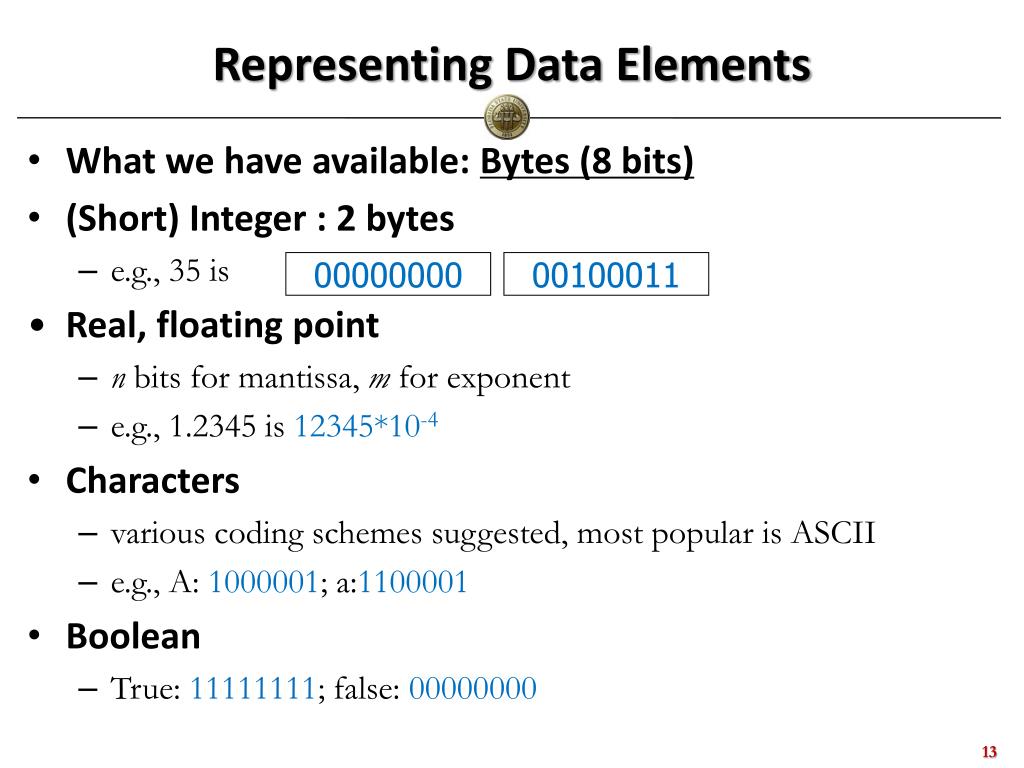Click the superscript -4 exponent
The height and width of the screenshot is (768, 1024).
tap(429, 419)
